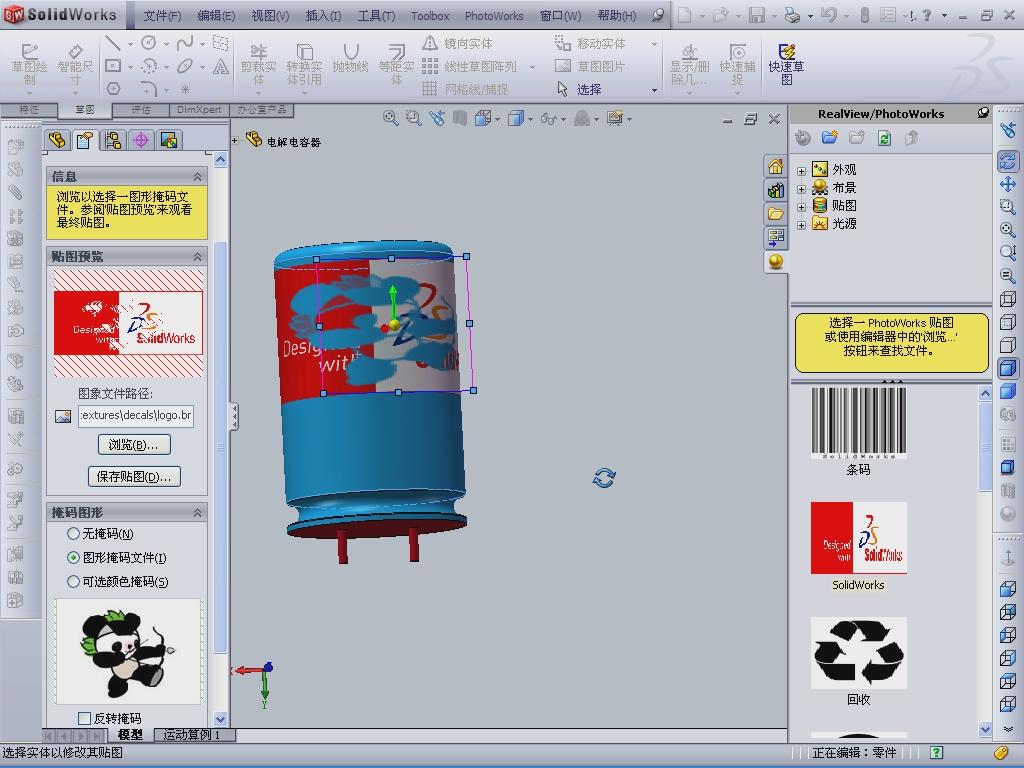Click the Convert Entities tool
This screenshot has height=768, width=1024.
click(304, 65)
